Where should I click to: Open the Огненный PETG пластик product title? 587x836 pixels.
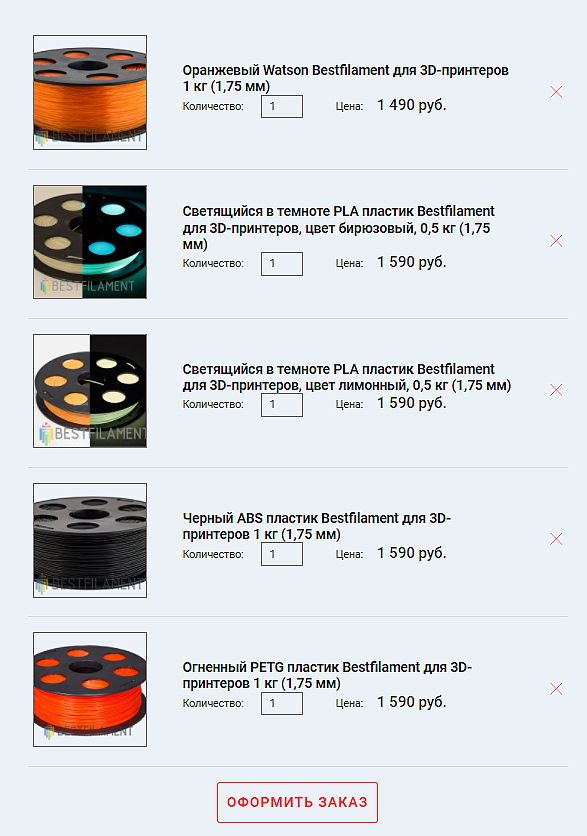(x=327, y=675)
